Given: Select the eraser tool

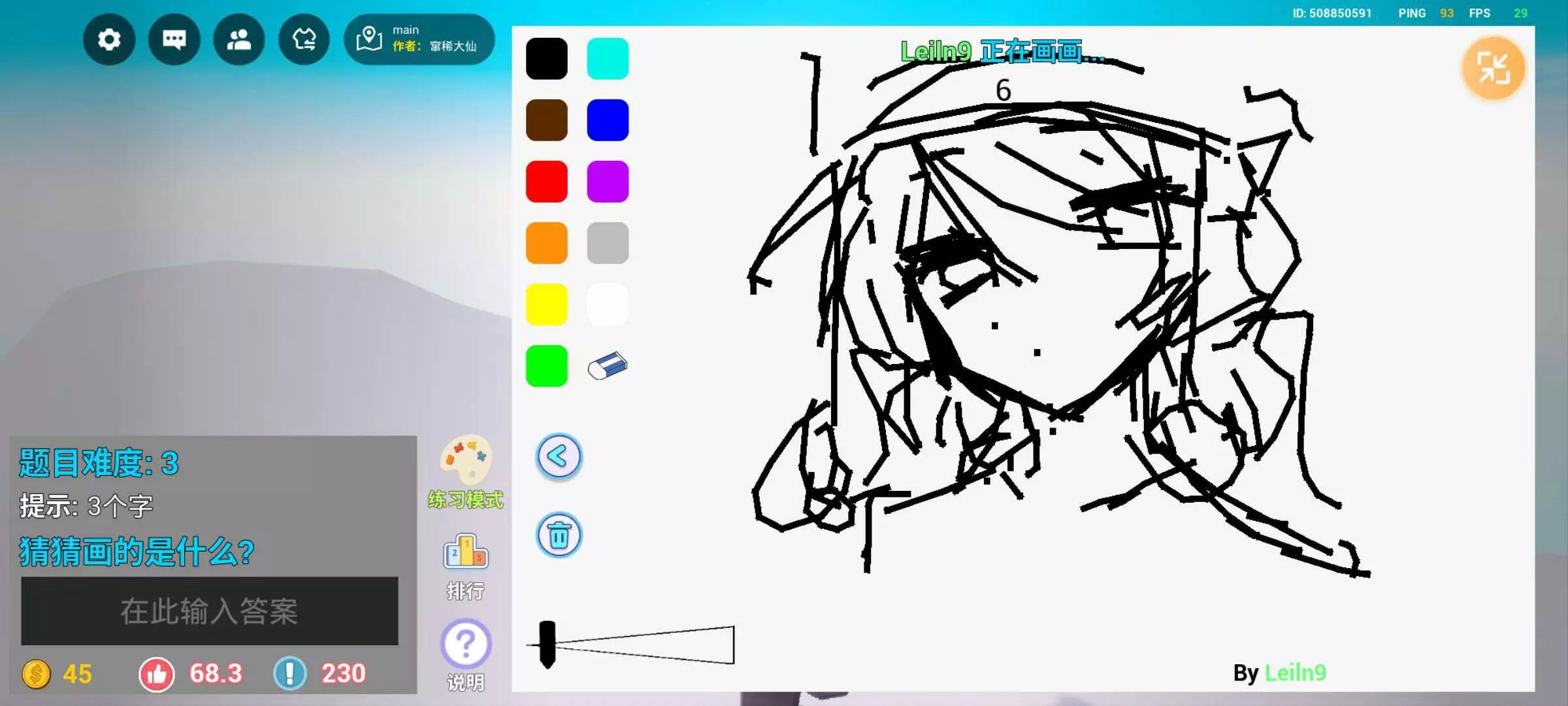Looking at the screenshot, I should pyautogui.click(x=607, y=366).
